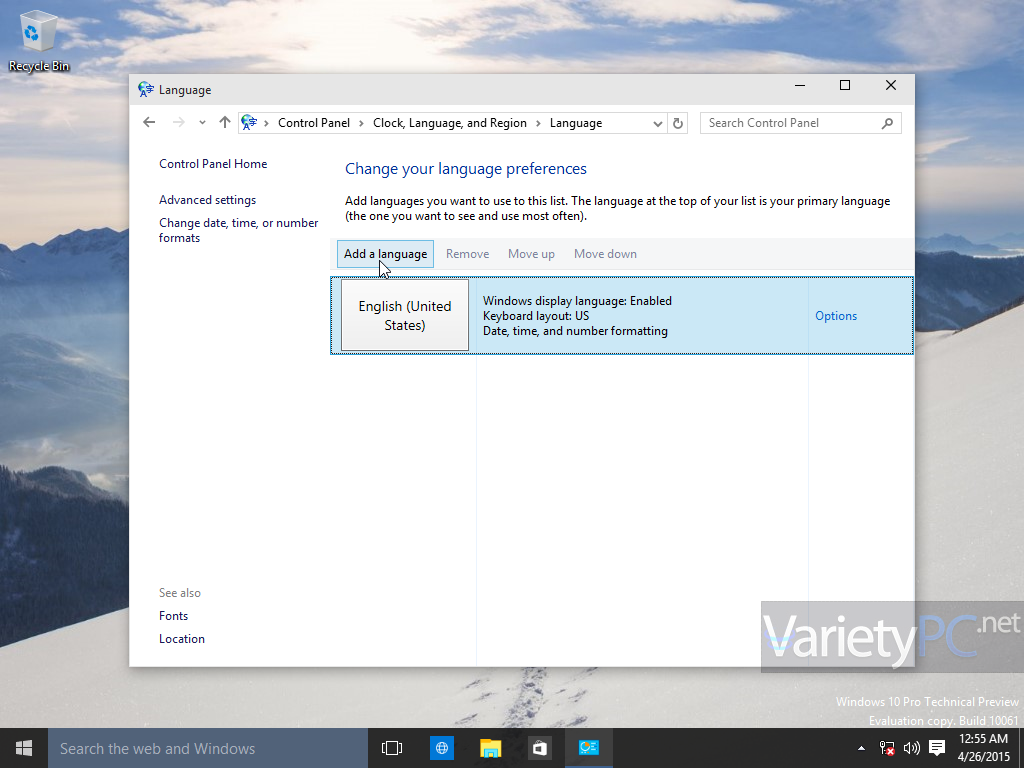1024x768 pixels.
Task: Click the Forward navigation arrow
Action: (x=179, y=123)
